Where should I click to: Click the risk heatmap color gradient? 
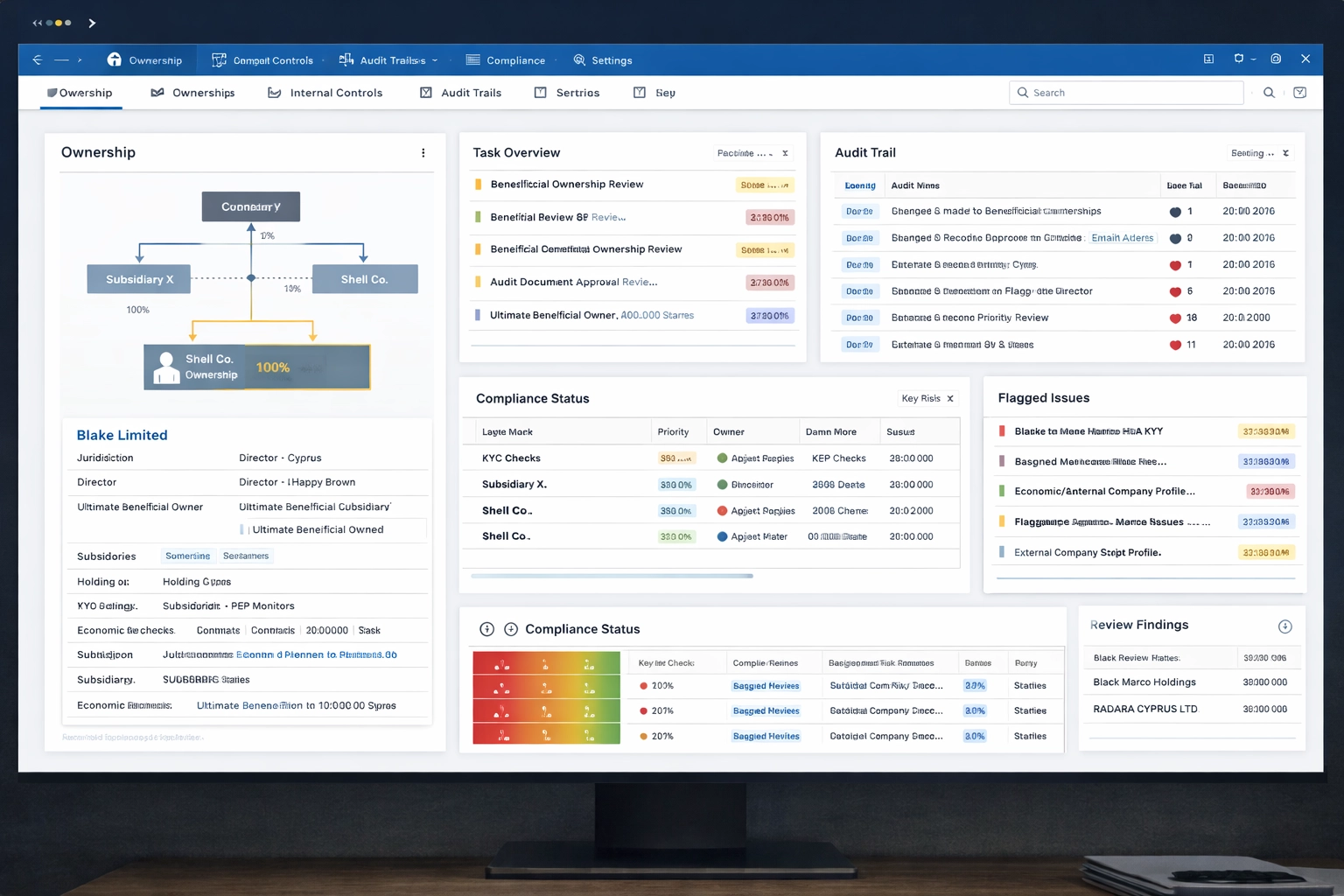tap(546, 698)
